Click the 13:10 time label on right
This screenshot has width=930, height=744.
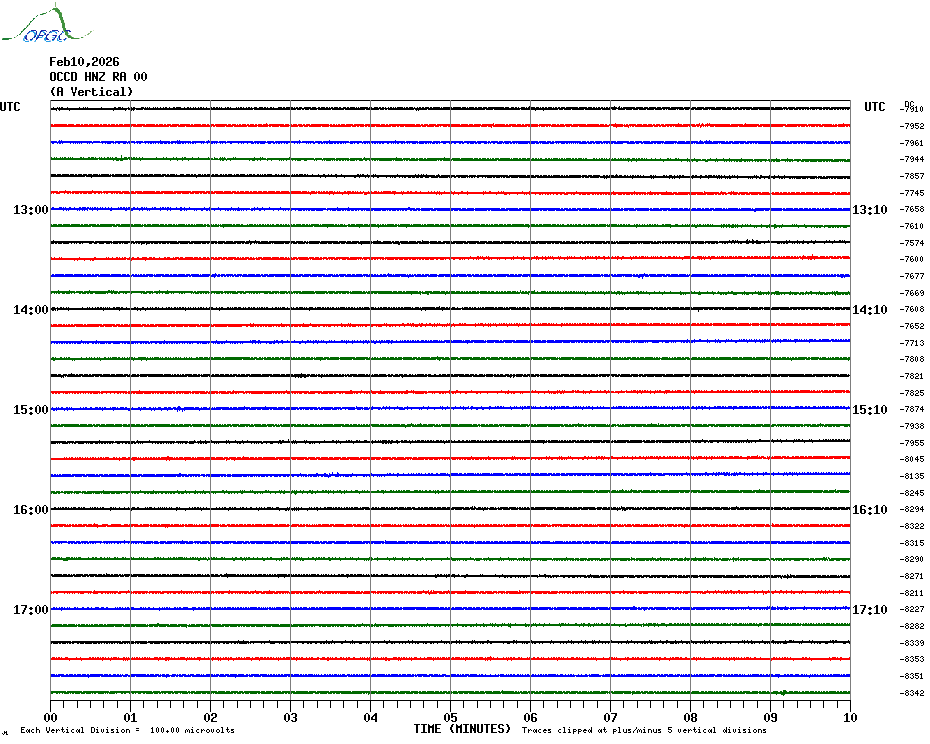[869, 210]
